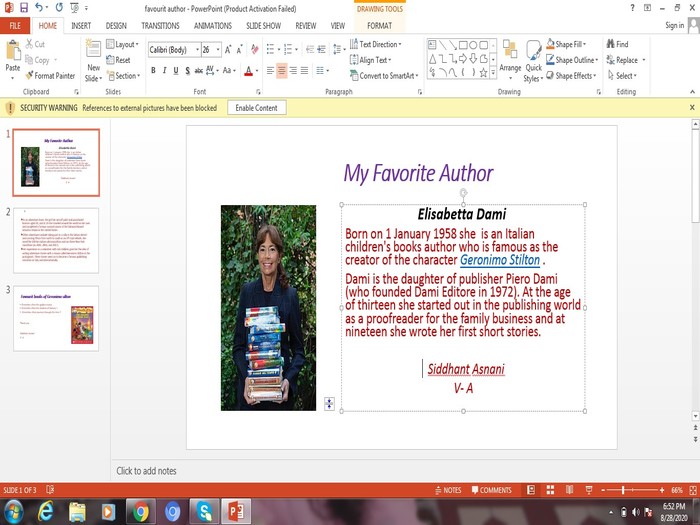Click Sign in
Viewport: 700px width, 525px height.
(674, 25)
